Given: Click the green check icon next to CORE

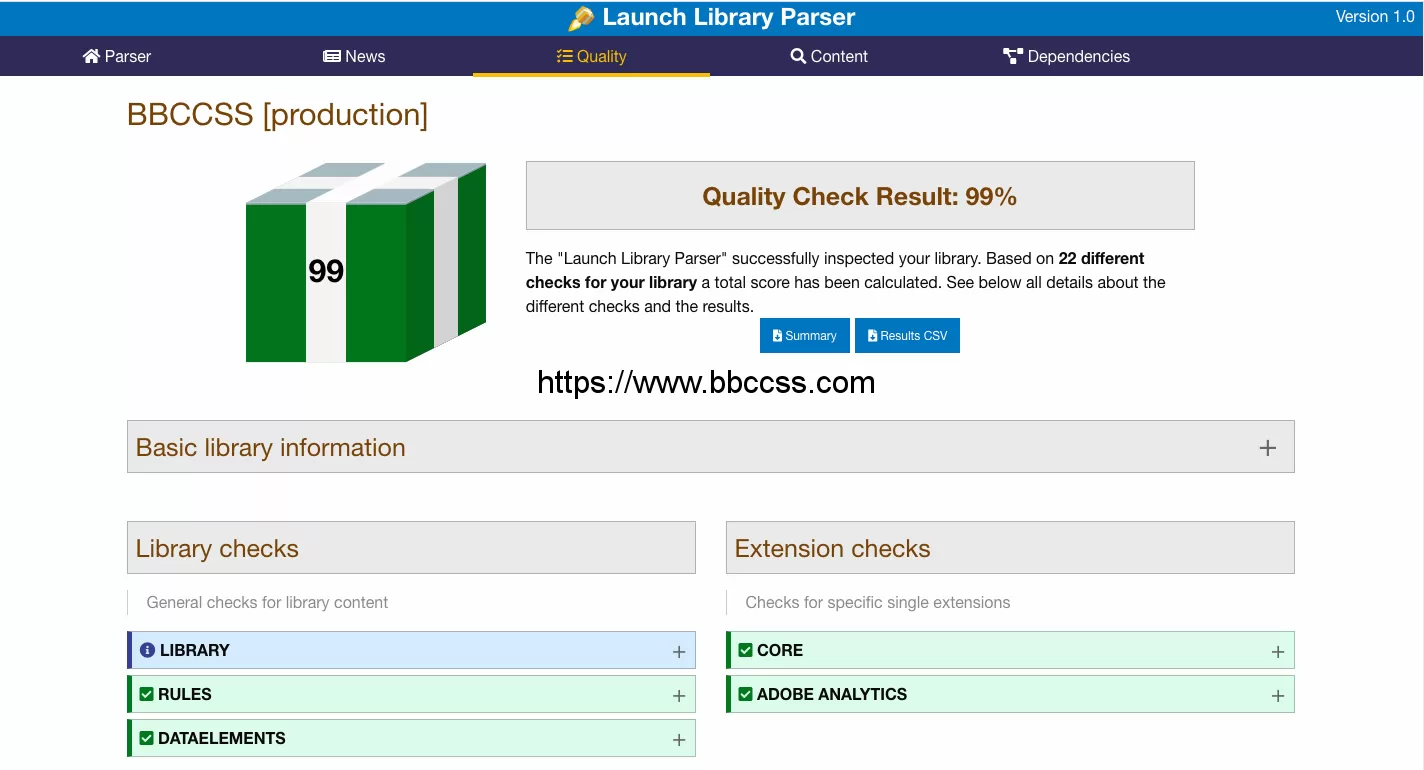Looking at the screenshot, I should [x=746, y=650].
